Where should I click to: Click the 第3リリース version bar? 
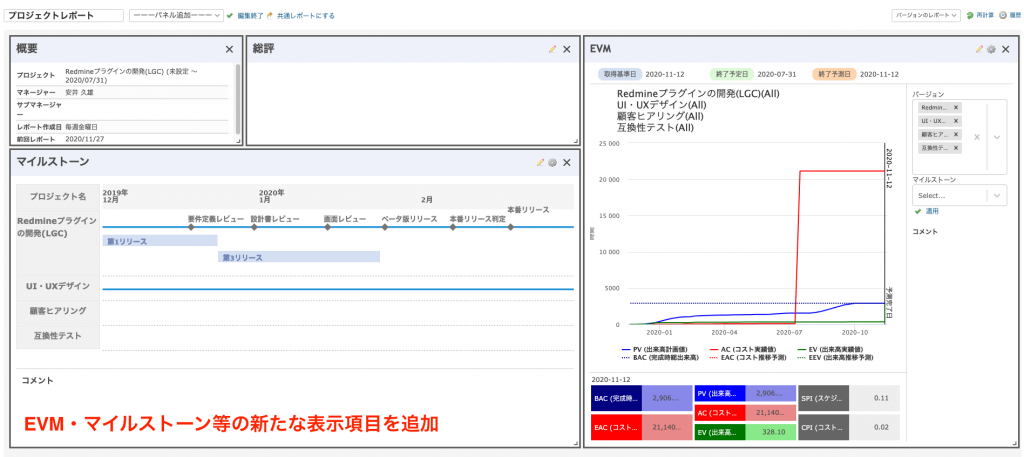click(299, 257)
